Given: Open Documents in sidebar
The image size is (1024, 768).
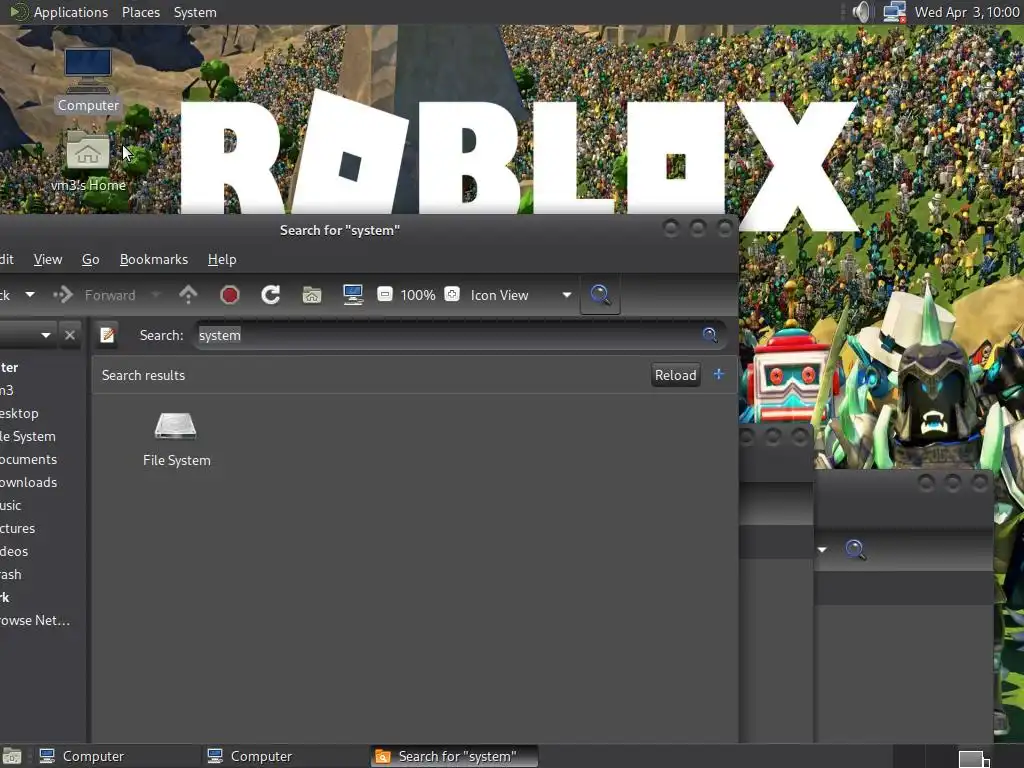Looking at the screenshot, I should point(28,459).
